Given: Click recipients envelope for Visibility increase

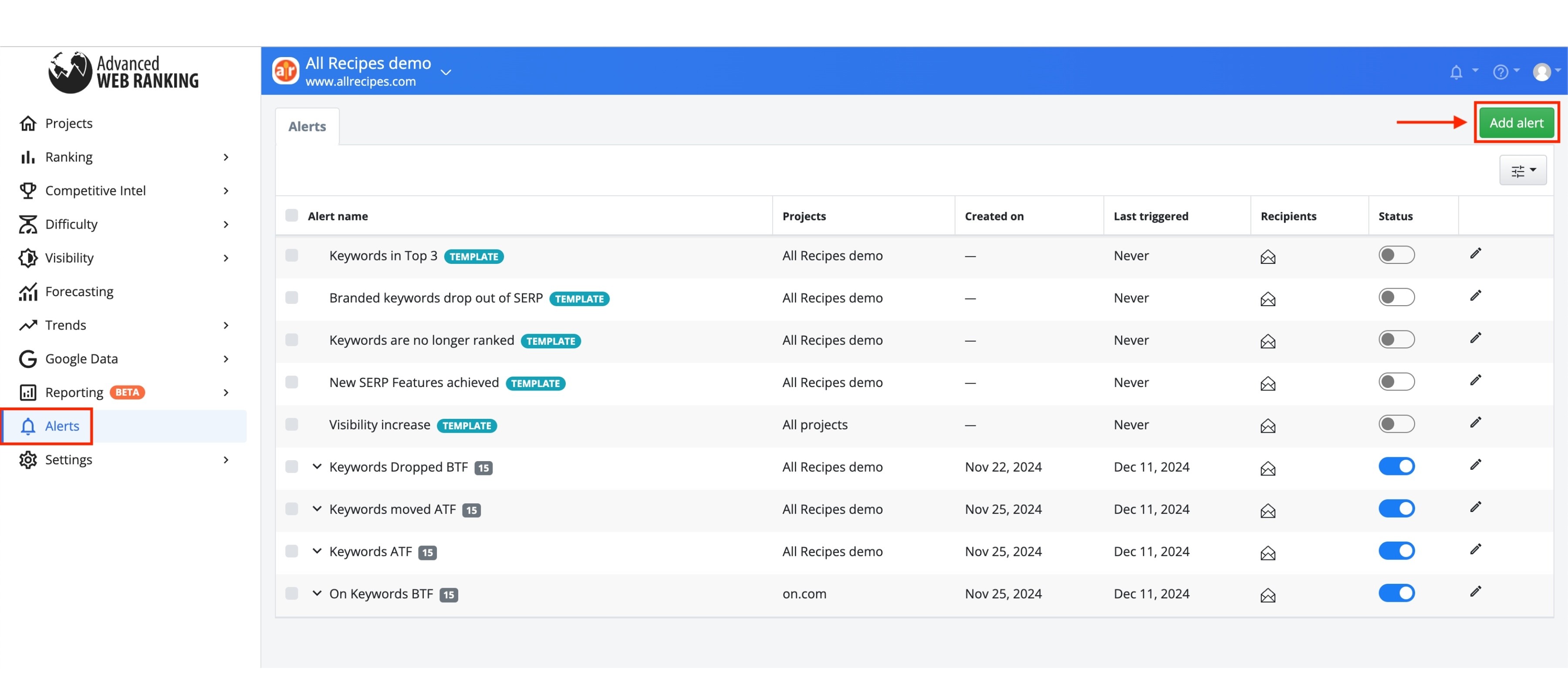Looking at the screenshot, I should pyautogui.click(x=1268, y=426).
